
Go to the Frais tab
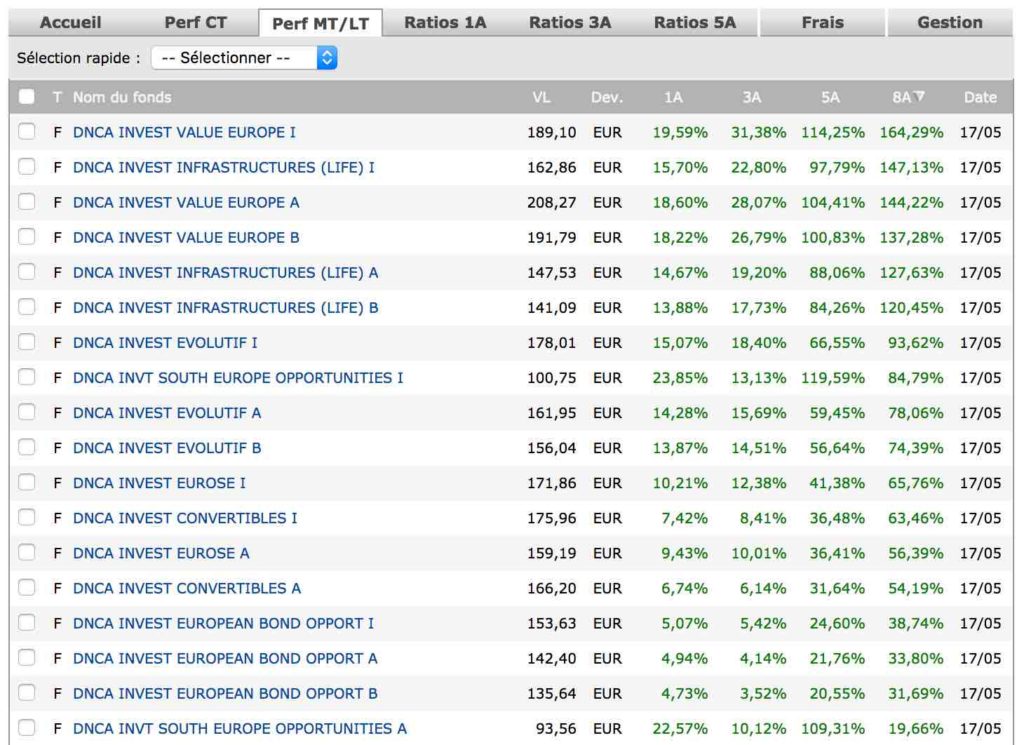click(x=822, y=23)
